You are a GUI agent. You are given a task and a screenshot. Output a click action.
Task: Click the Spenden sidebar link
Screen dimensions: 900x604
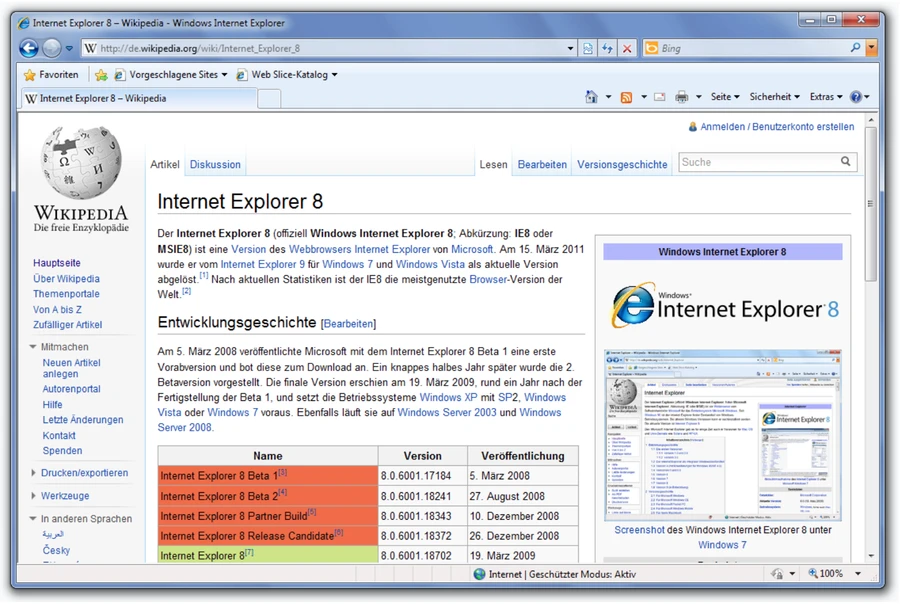tap(62, 451)
